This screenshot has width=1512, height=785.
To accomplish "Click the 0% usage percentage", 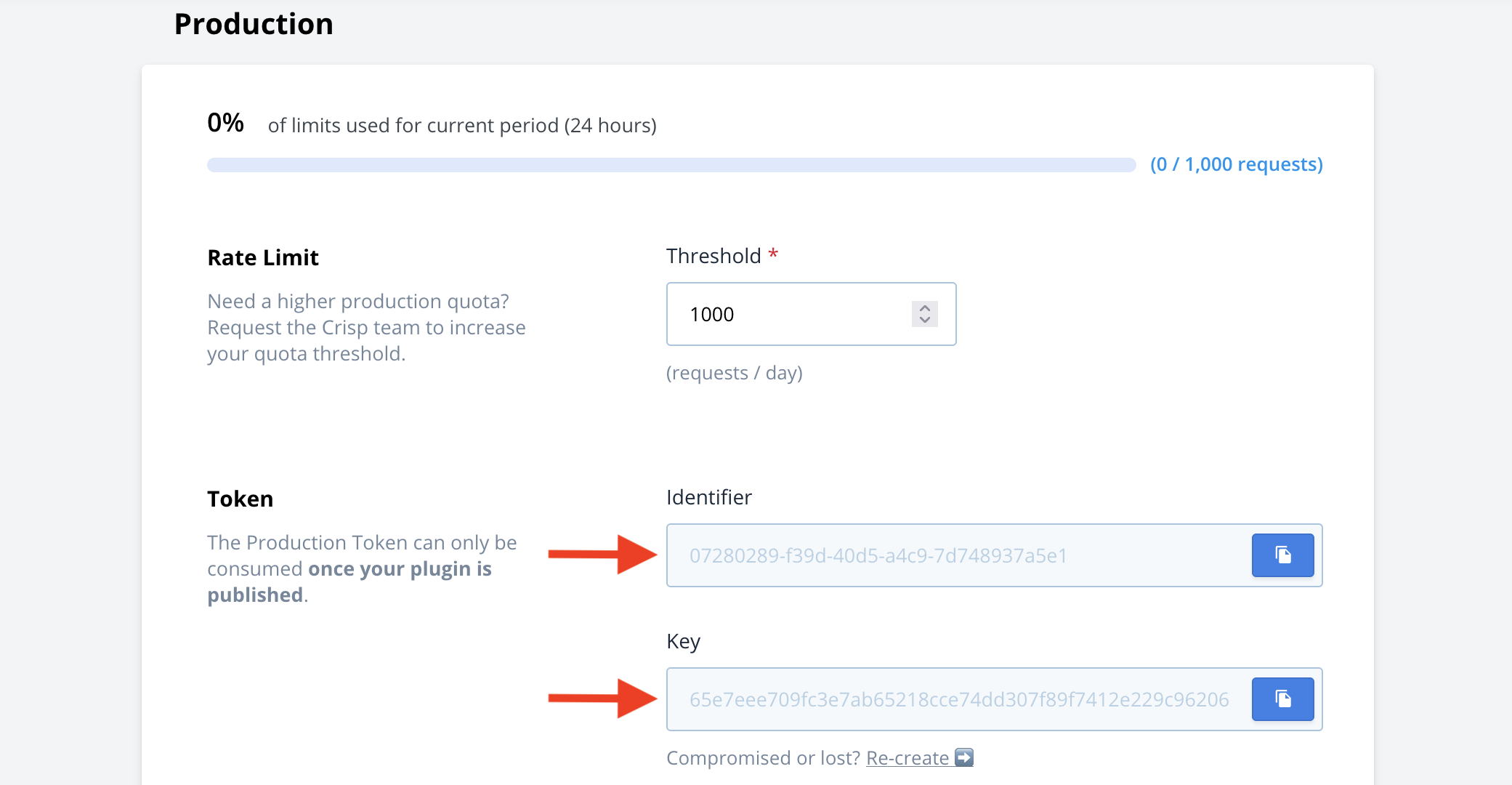I will (225, 123).
